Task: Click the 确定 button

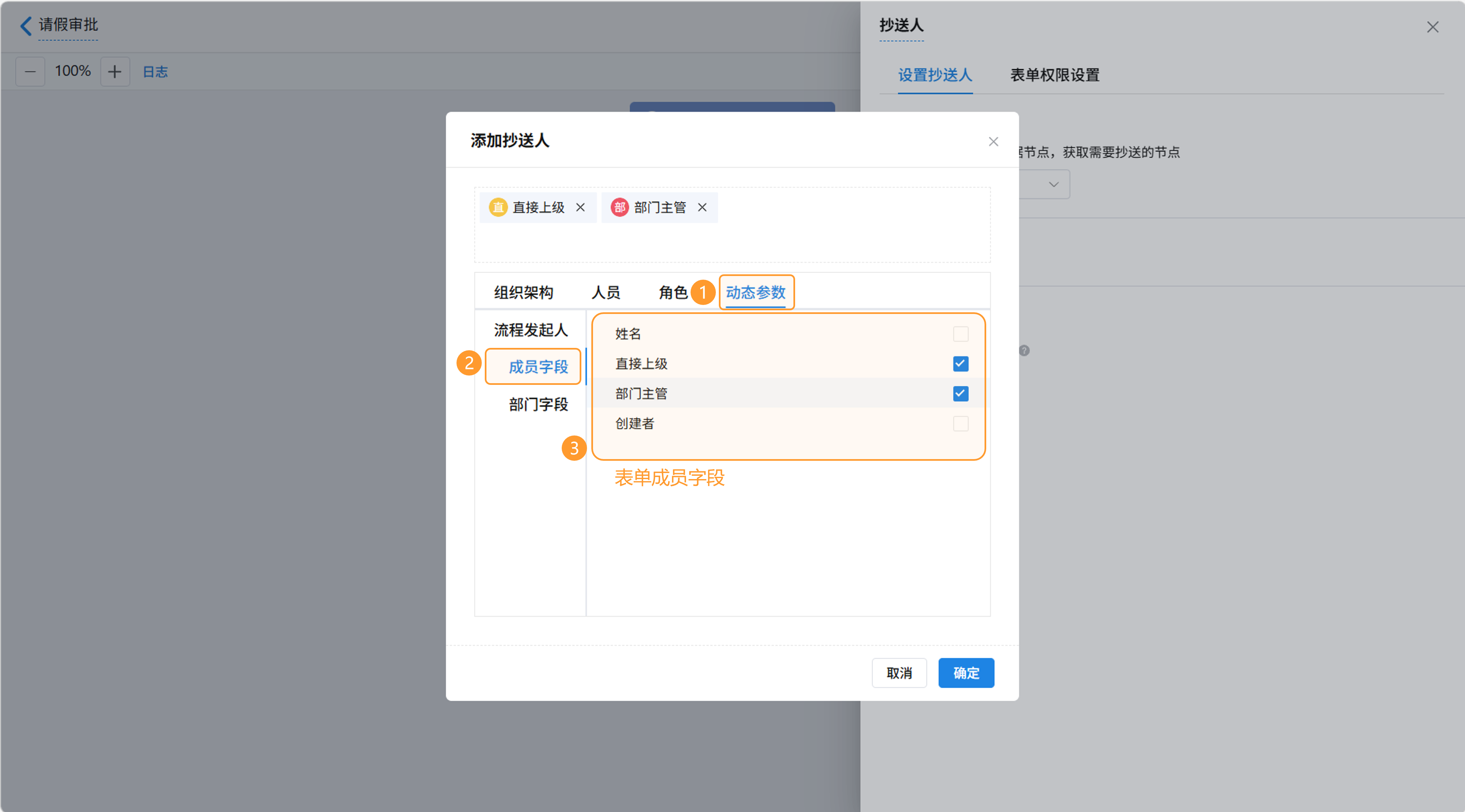Action: pos(966,673)
